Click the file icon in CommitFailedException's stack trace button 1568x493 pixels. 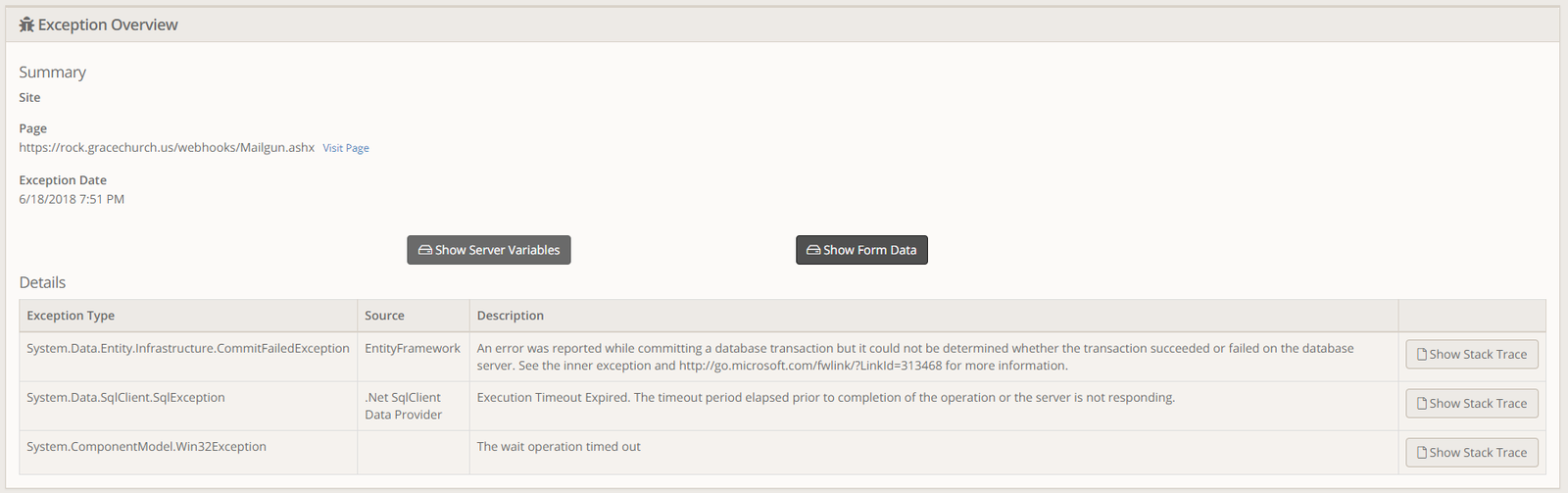pyautogui.click(x=1422, y=355)
